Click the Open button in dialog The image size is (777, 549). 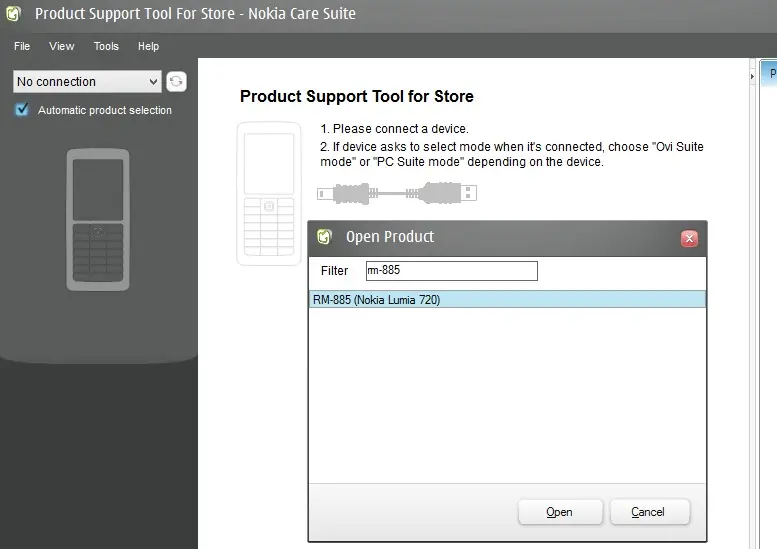click(x=560, y=512)
